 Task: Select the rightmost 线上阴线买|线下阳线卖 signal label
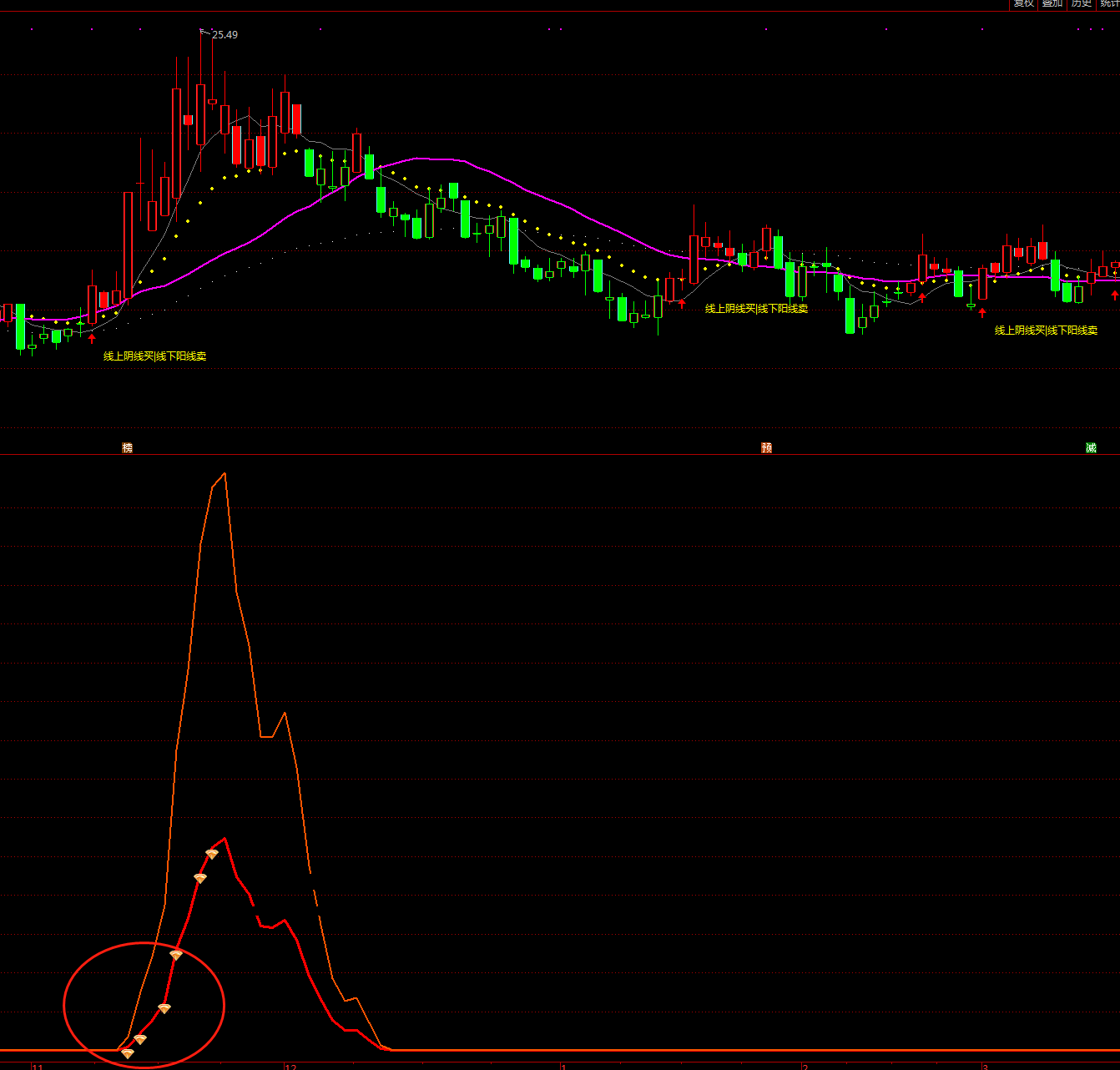click(x=1046, y=331)
